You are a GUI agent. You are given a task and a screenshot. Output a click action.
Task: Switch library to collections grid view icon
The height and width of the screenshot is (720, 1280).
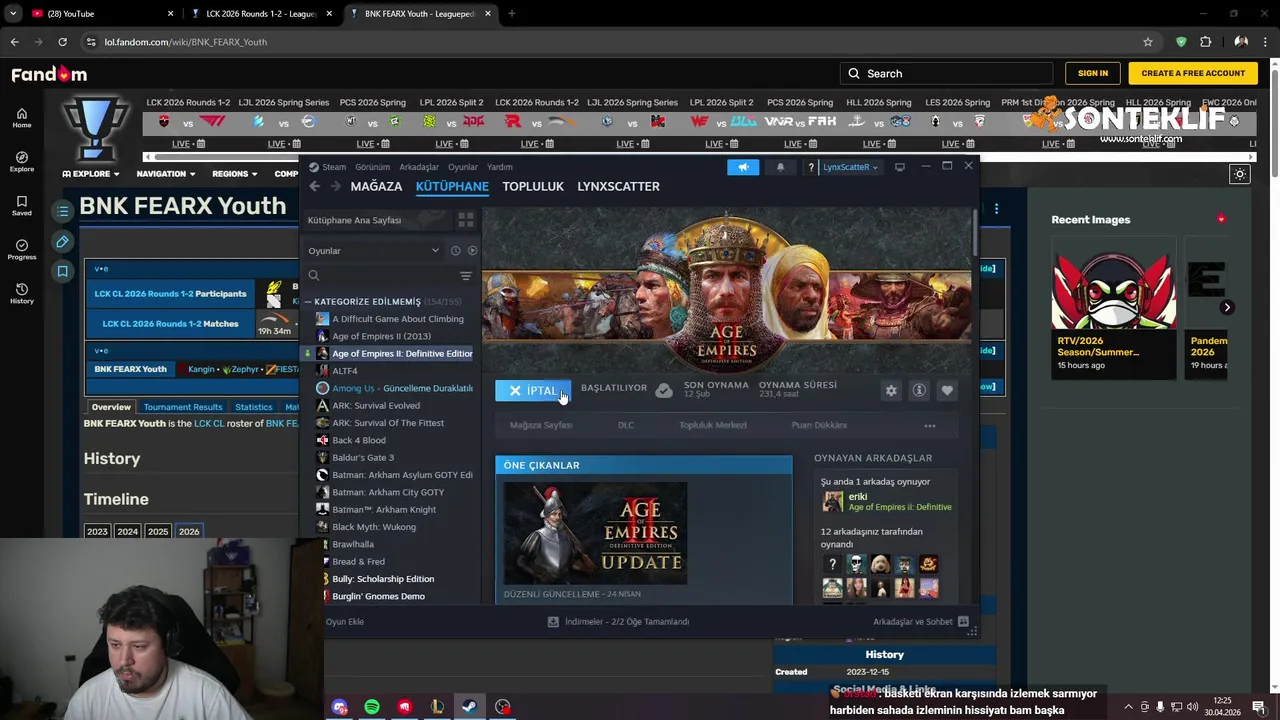[465, 220]
